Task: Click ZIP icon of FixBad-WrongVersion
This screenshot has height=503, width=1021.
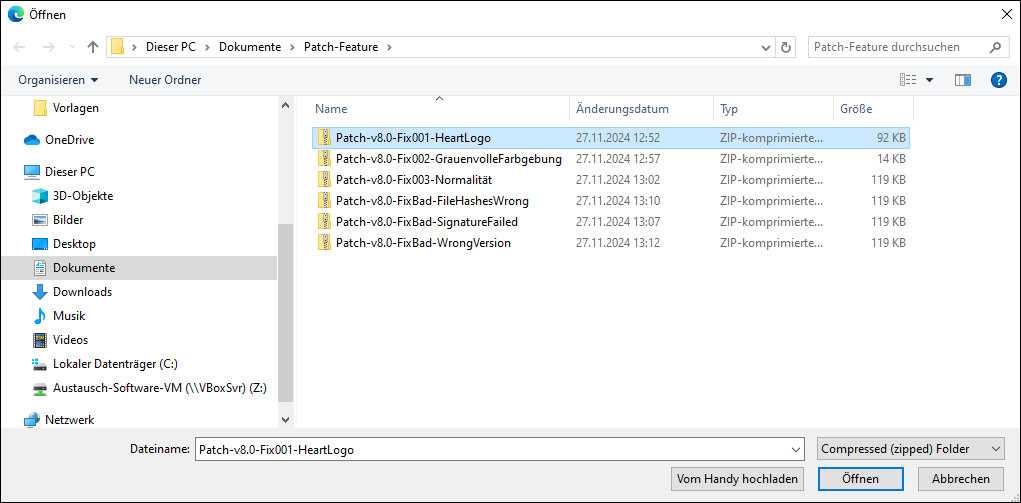Action: pyautogui.click(x=324, y=243)
